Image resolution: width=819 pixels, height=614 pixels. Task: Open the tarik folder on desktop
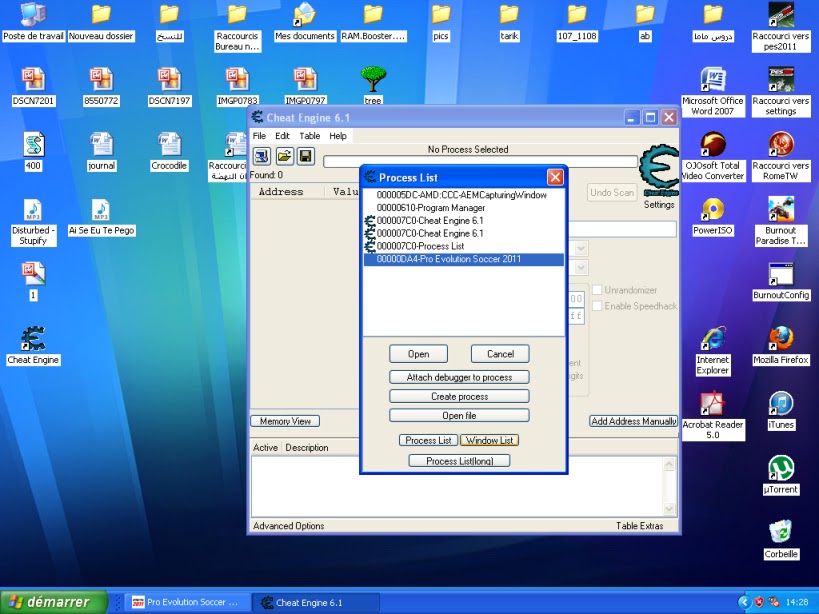click(x=509, y=22)
